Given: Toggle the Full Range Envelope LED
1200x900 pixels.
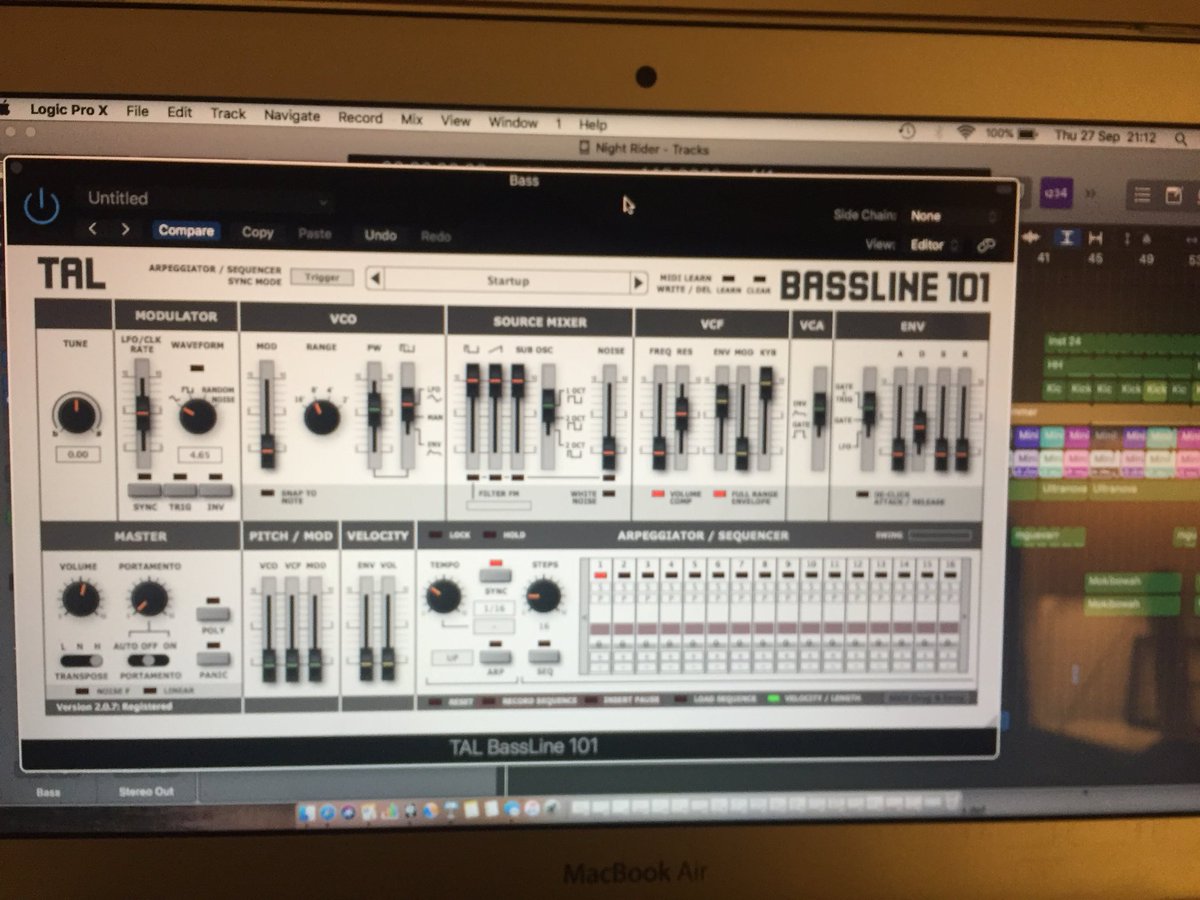Looking at the screenshot, I should pyautogui.click(x=720, y=495).
